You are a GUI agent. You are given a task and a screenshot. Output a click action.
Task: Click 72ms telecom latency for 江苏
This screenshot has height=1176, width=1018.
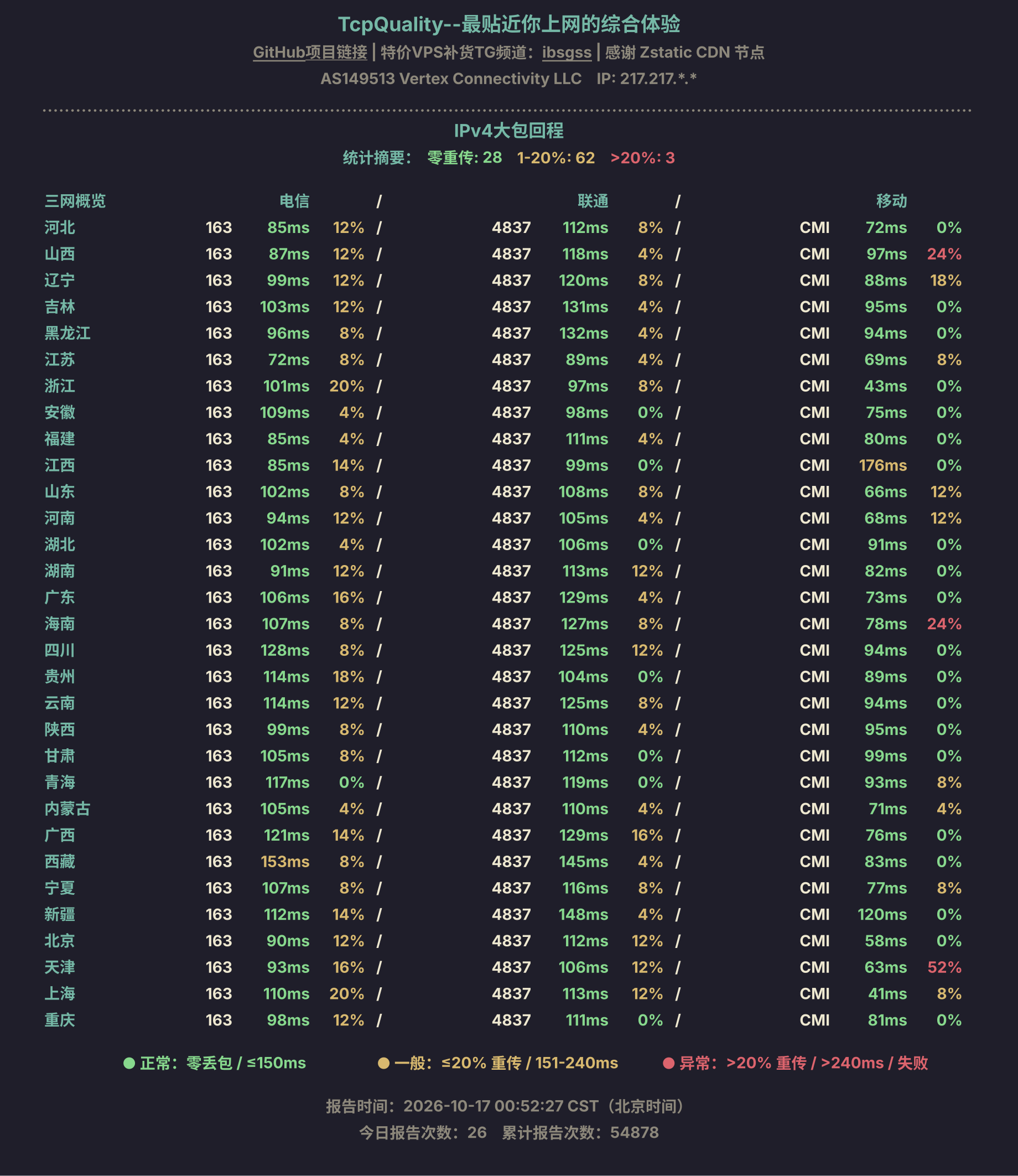289,360
